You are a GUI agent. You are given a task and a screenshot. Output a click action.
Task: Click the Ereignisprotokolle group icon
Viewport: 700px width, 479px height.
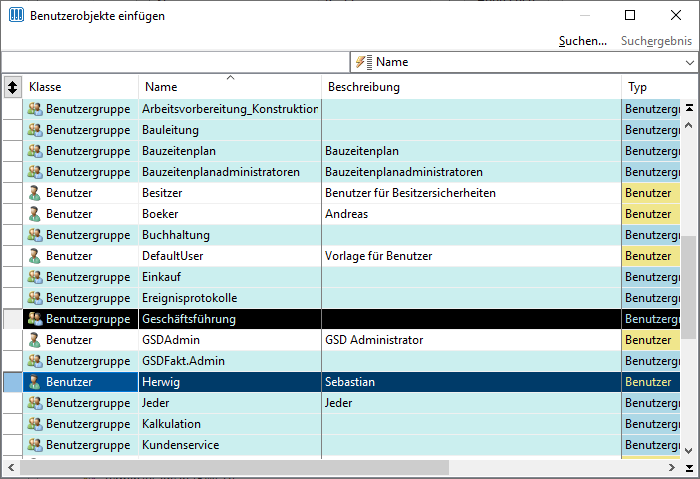(35, 298)
